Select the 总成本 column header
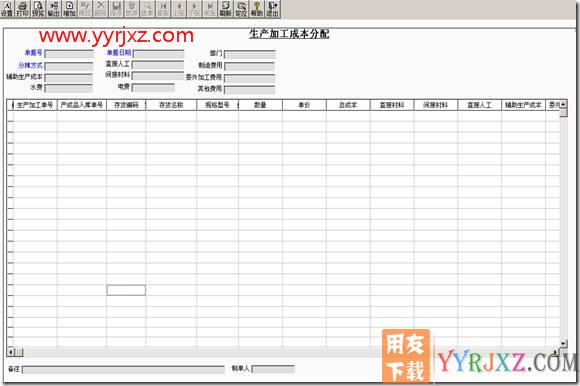Image resolution: width=580 pixels, height=386 pixels. pyautogui.click(x=348, y=105)
